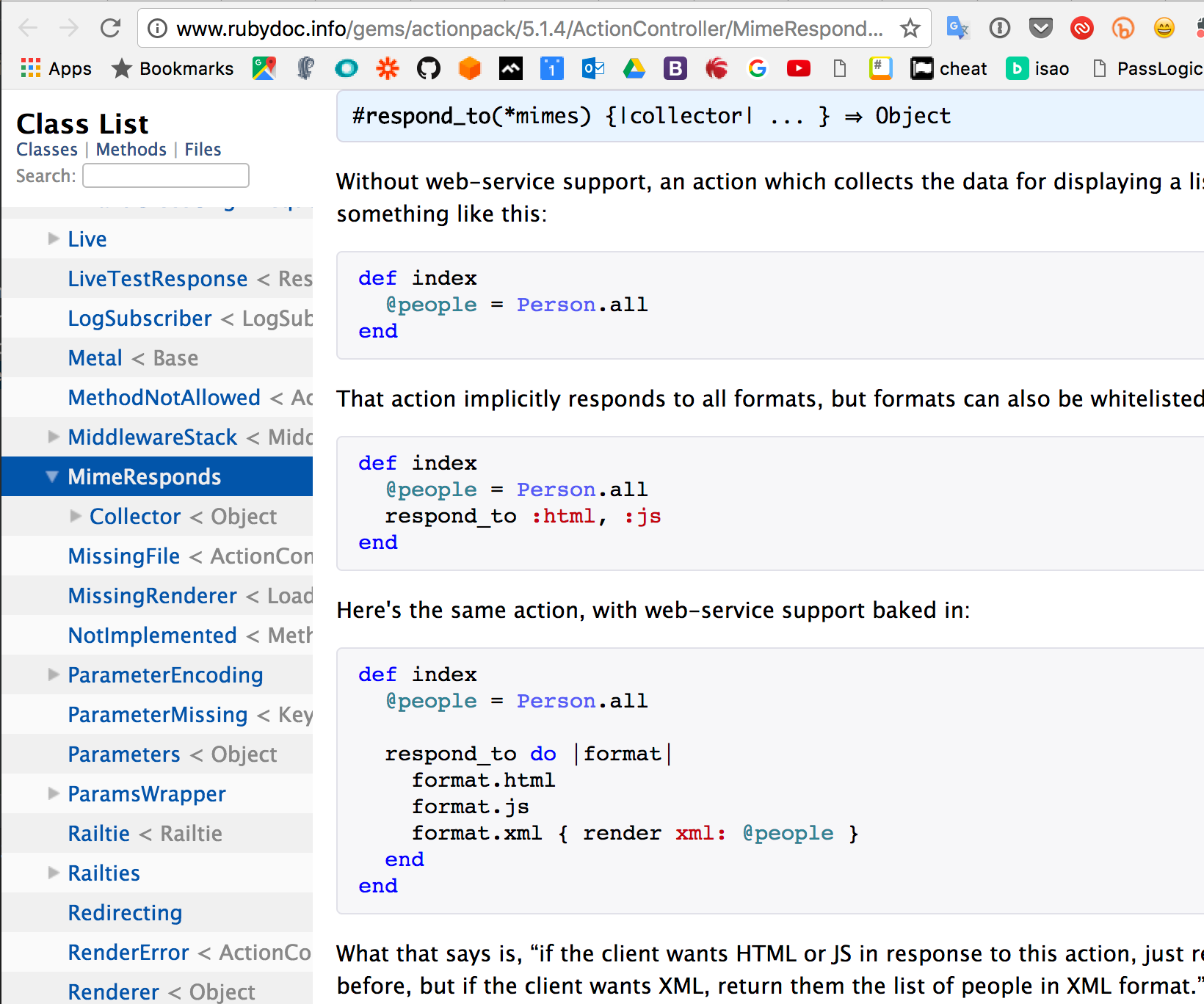Image resolution: width=1204 pixels, height=1004 pixels.
Task: Open the Pocket extension
Action: tap(1040, 28)
